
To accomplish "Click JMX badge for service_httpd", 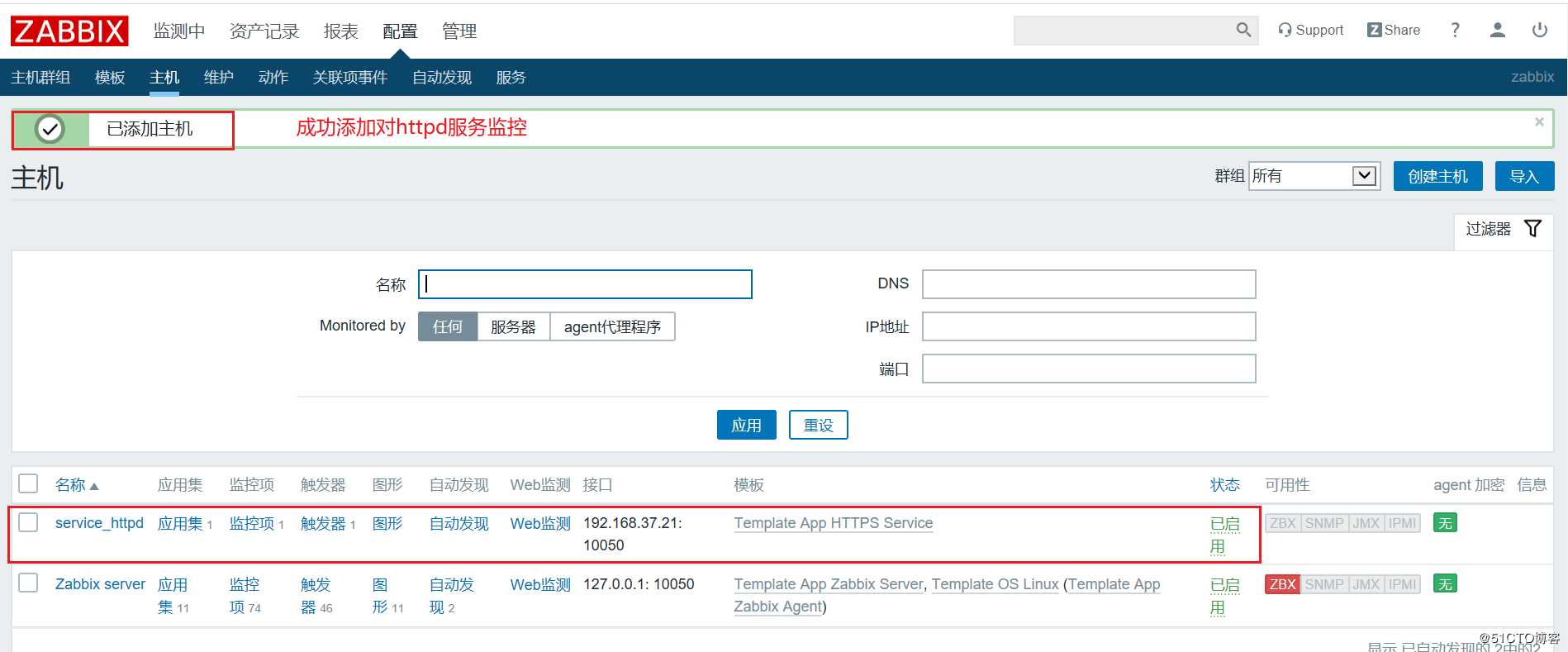I will 1366,523.
